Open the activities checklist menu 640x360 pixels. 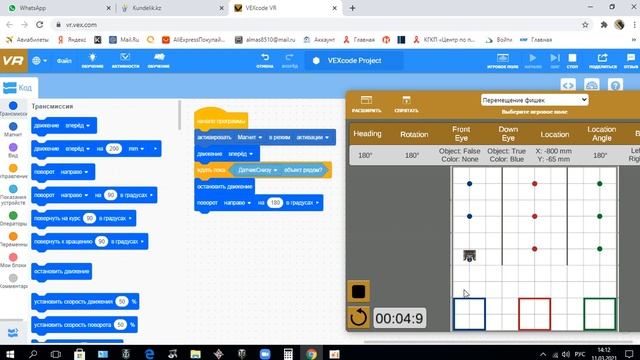tap(125, 60)
